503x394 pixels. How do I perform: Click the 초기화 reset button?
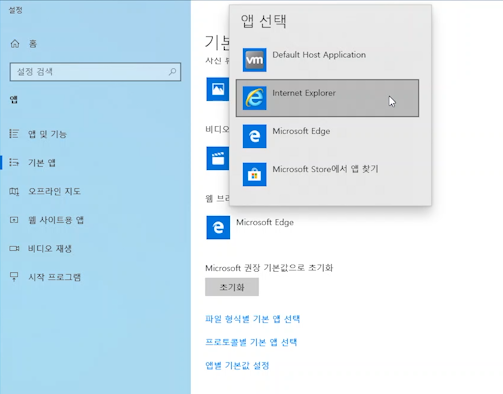[x=232, y=287]
